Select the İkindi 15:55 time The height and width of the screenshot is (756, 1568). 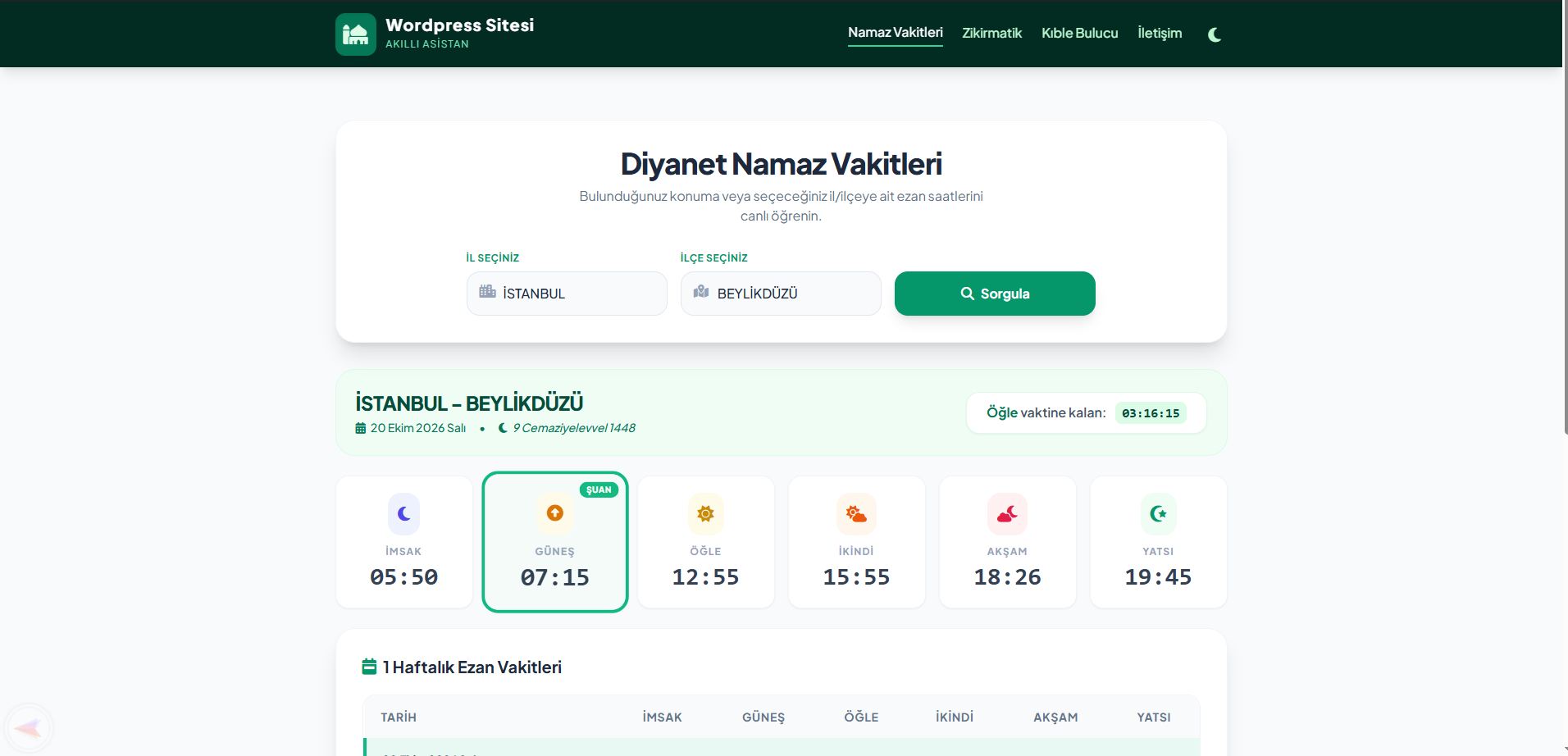pyautogui.click(x=856, y=577)
